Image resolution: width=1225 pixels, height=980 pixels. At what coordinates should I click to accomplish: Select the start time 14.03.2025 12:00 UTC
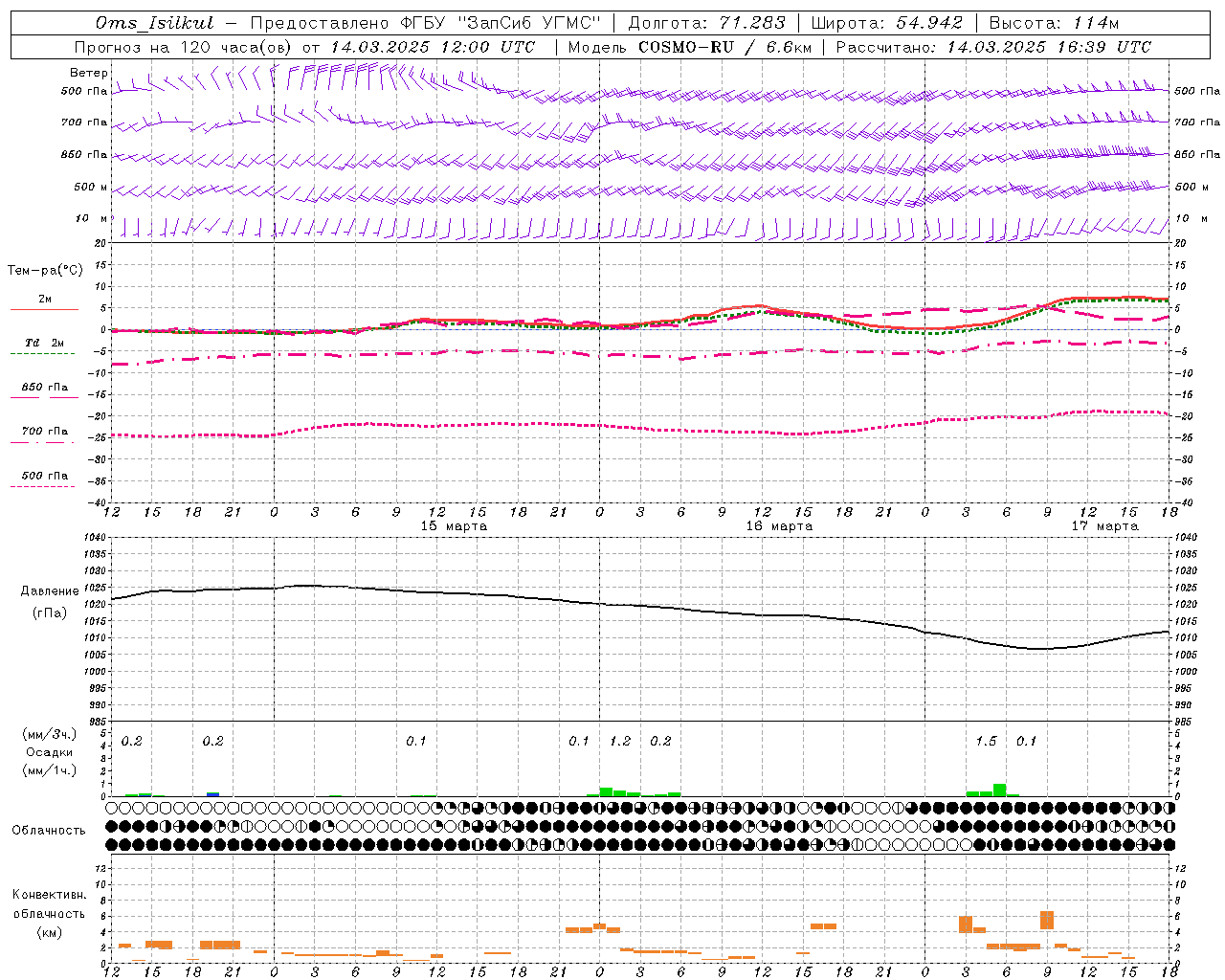click(x=433, y=47)
